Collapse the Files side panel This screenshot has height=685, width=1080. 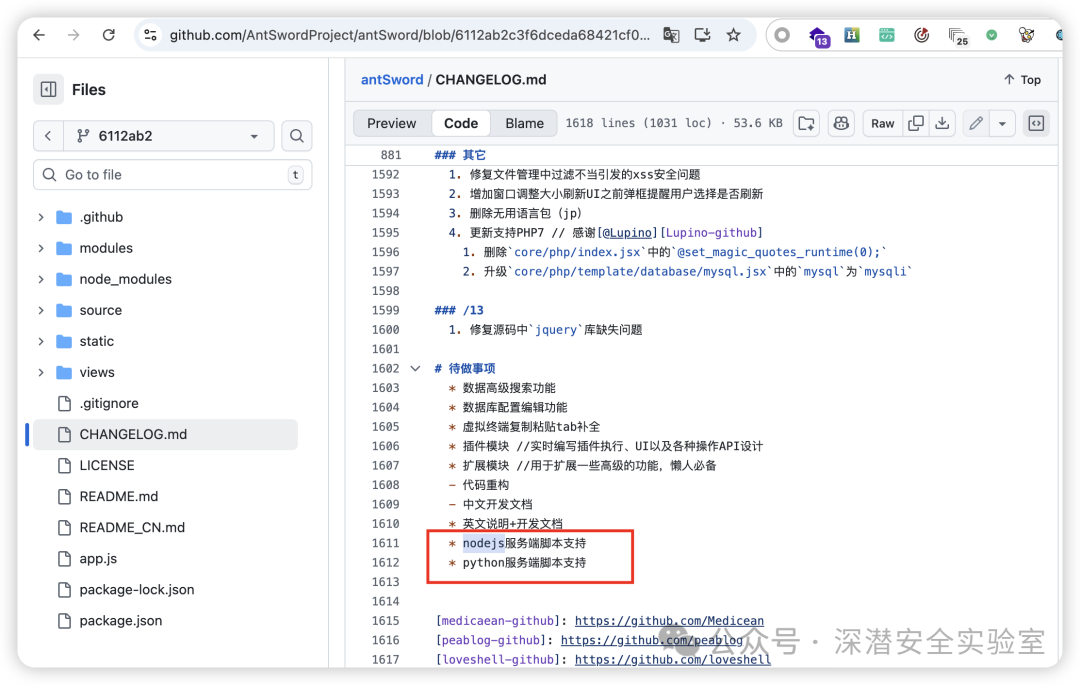pos(48,90)
